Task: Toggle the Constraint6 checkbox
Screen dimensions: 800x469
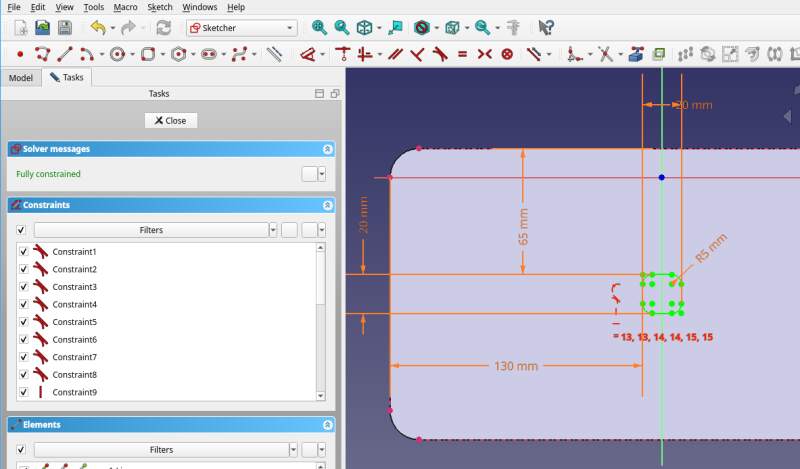Action: pos(23,339)
